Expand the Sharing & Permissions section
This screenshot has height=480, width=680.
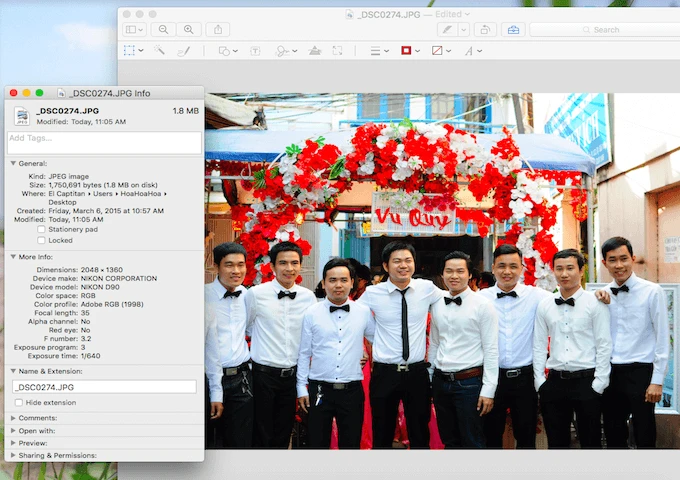(x=13, y=455)
